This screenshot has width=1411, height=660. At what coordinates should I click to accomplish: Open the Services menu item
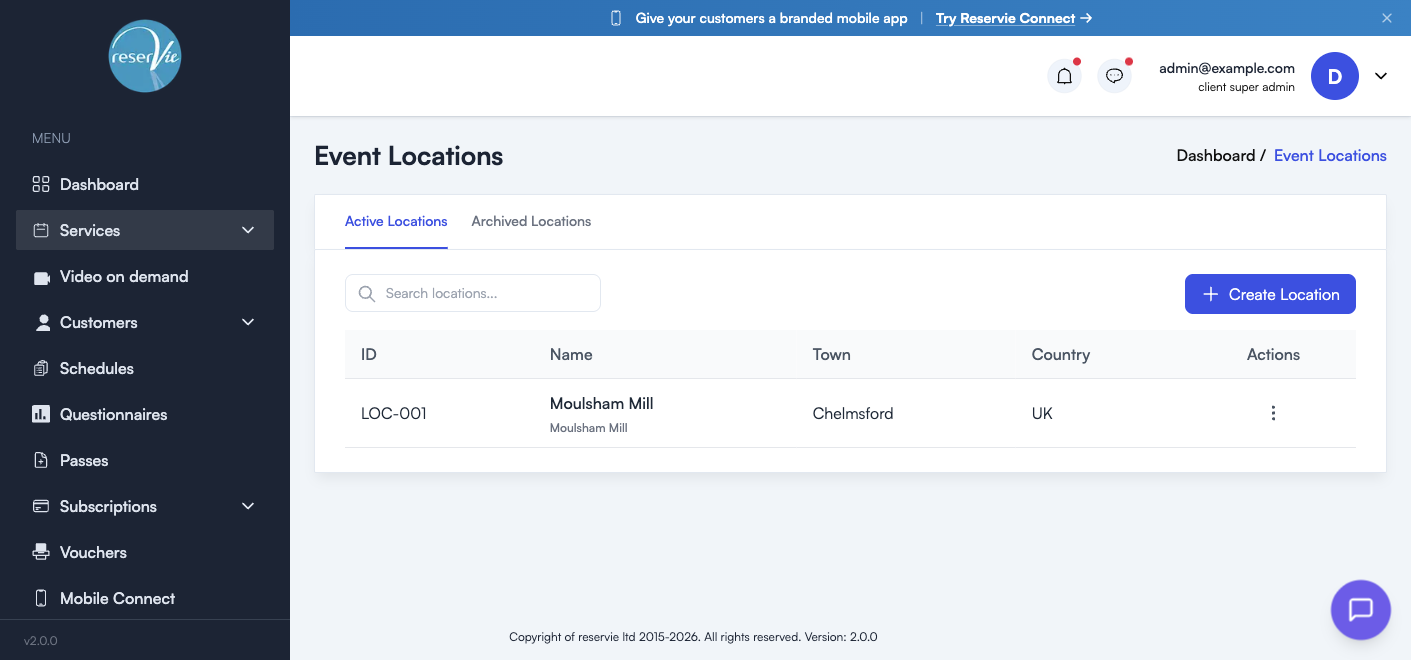point(145,230)
